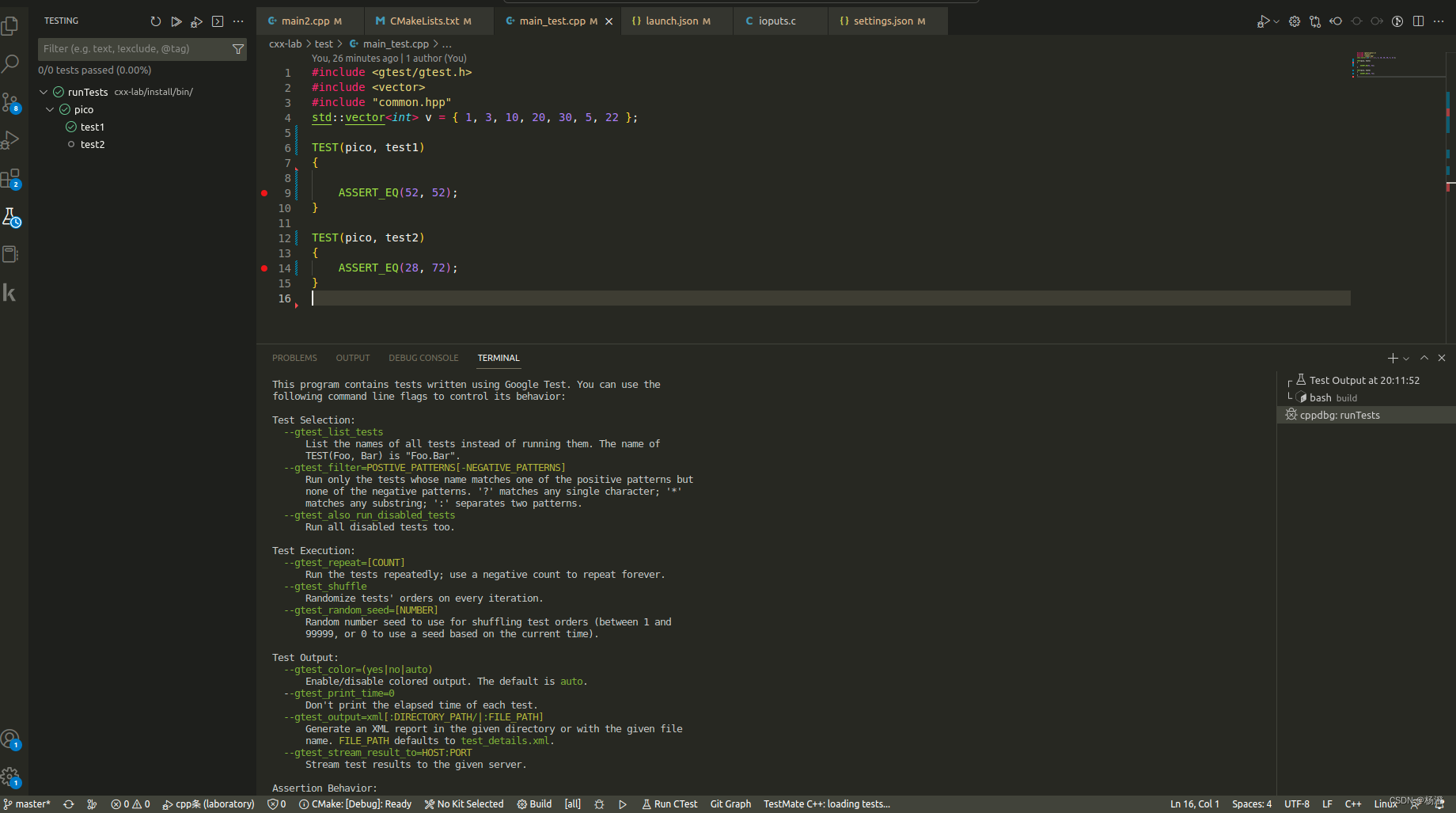Click the CMake launch play icon in status bar

[x=623, y=804]
